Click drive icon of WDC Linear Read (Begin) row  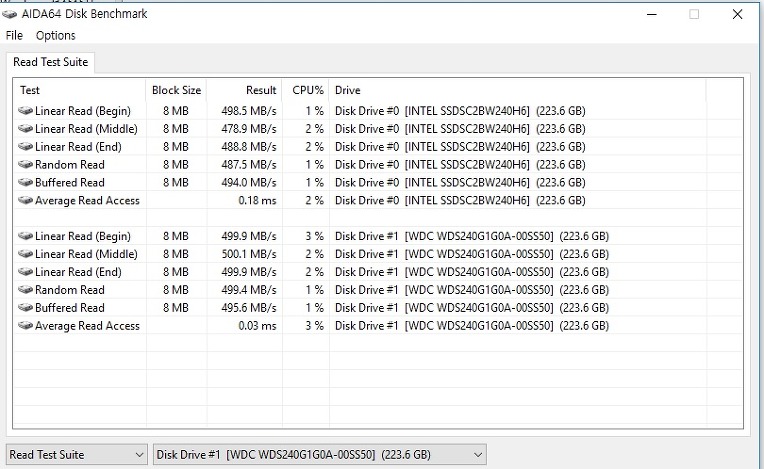(25, 236)
